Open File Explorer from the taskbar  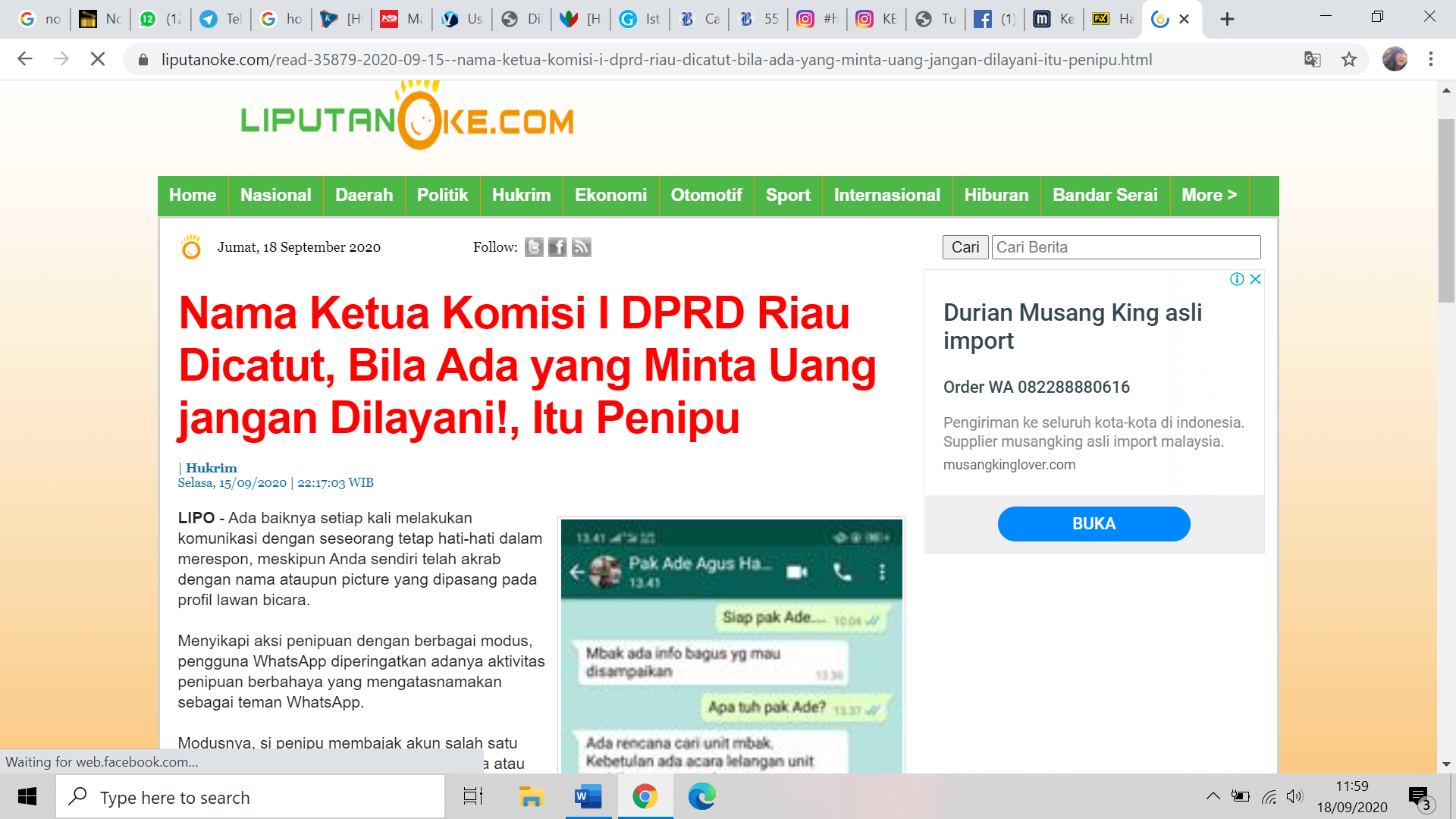pos(531,796)
